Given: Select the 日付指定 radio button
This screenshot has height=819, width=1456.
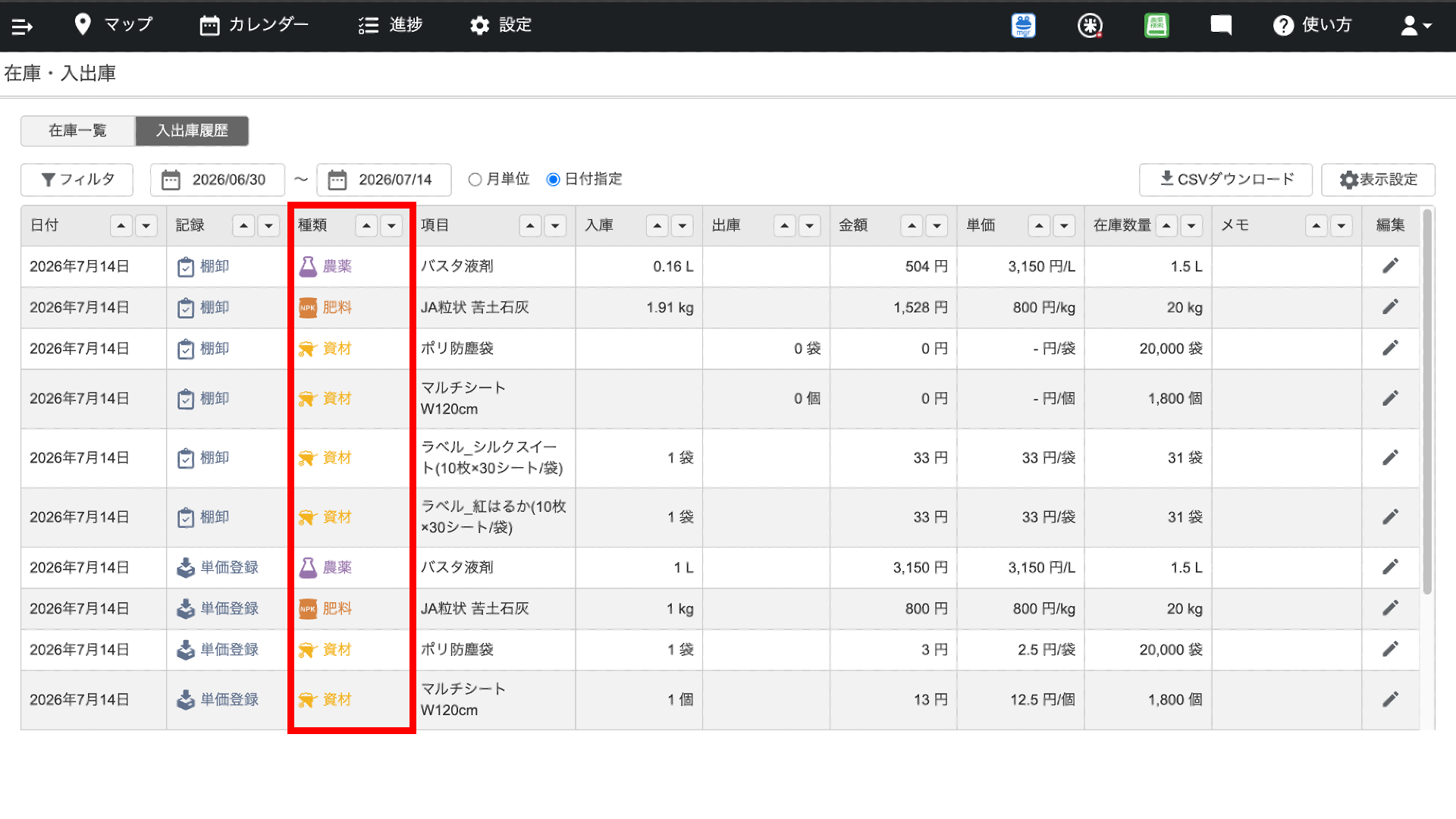Looking at the screenshot, I should [x=554, y=180].
